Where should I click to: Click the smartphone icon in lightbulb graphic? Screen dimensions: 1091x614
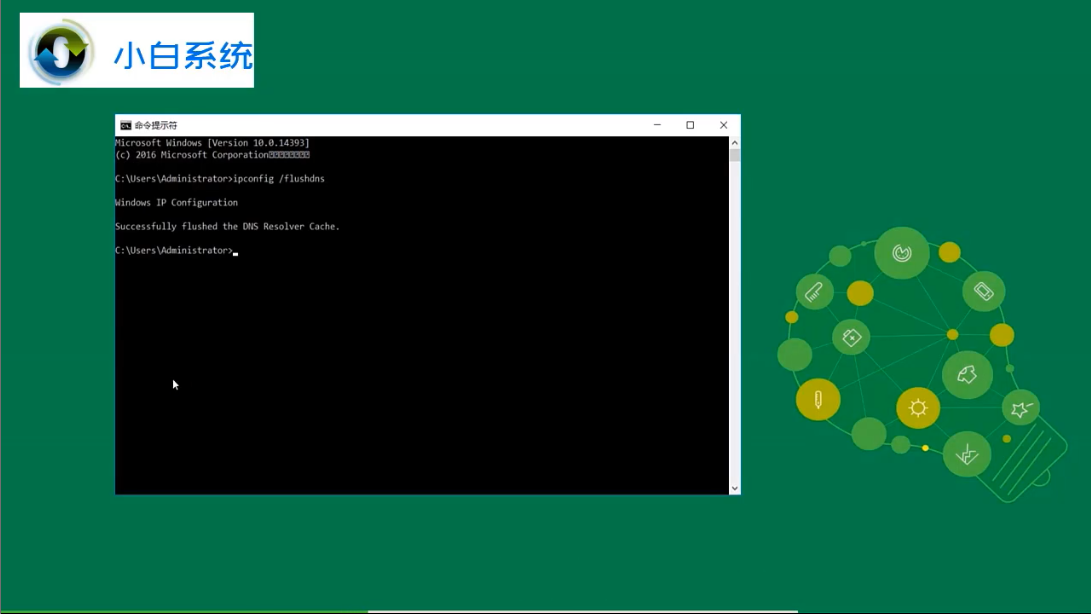click(x=983, y=291)
